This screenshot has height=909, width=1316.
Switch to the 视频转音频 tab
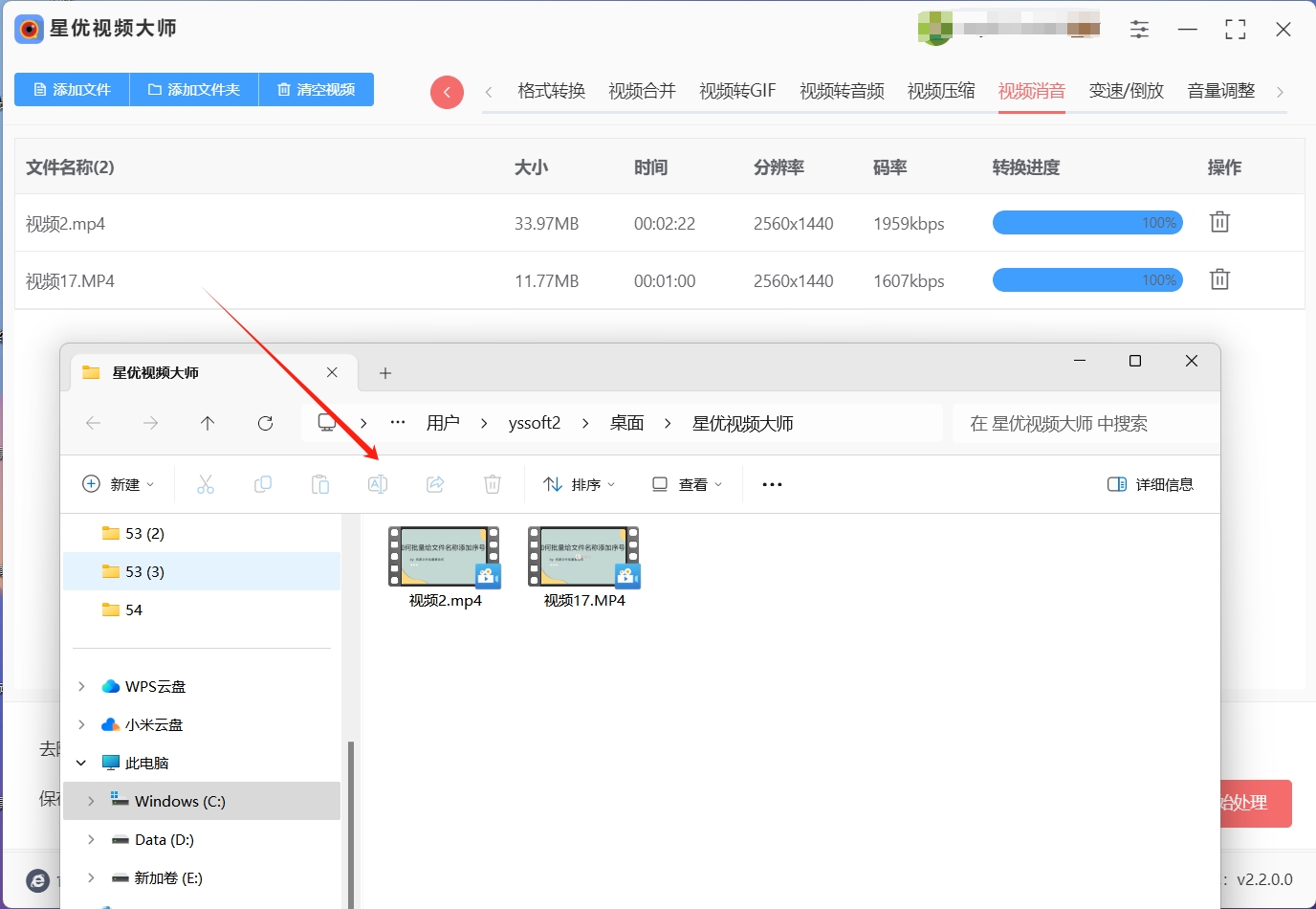coord(843,91)
